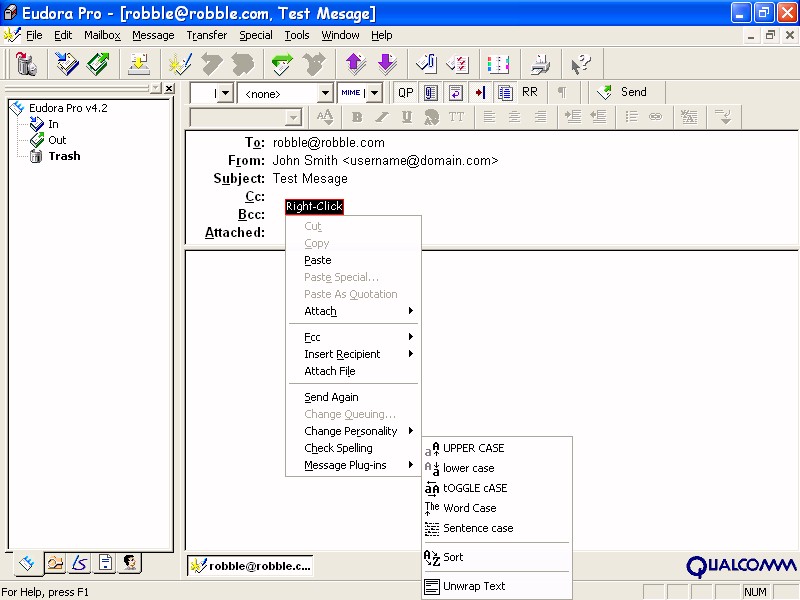
Task: Click the Context Help arrow-question icon
Action: tap(581, 64)
